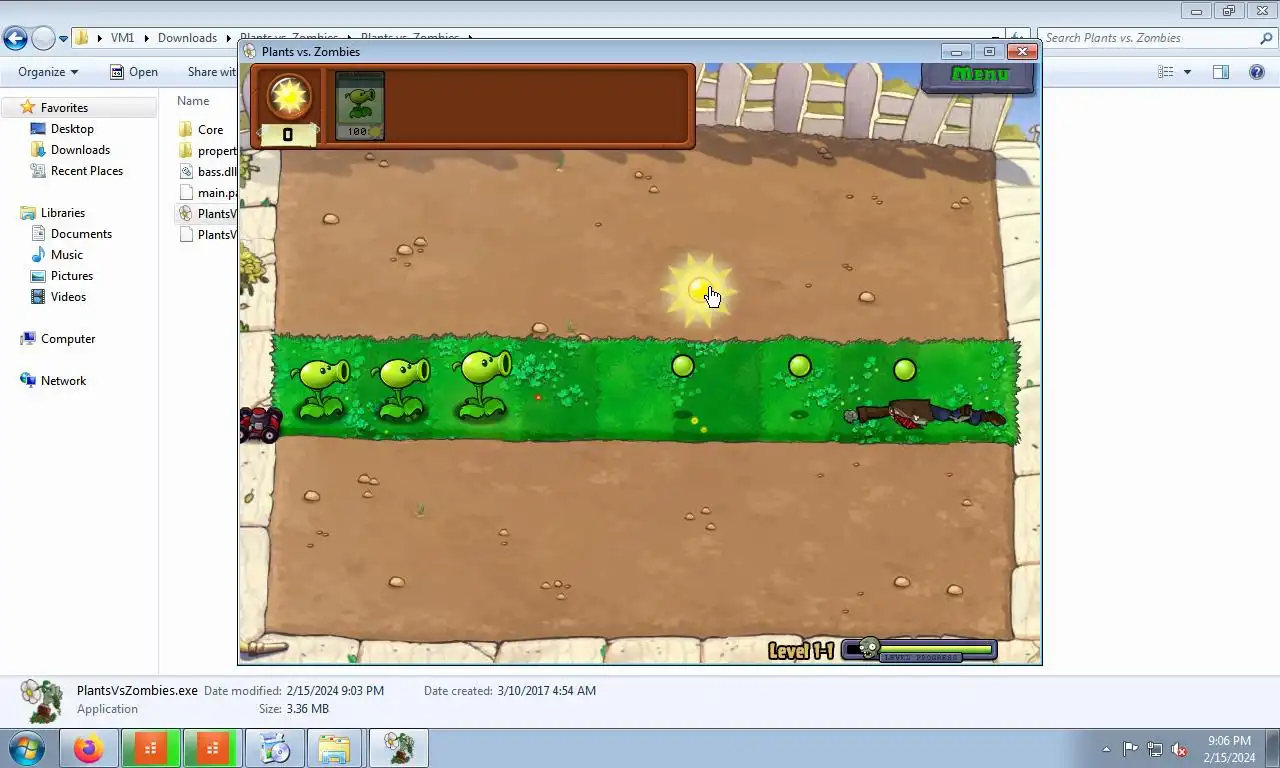Viewport: 1280px width, 768px height.
Task: Open the recent locations dropdown arrow
Action: [x=63, y=39]
